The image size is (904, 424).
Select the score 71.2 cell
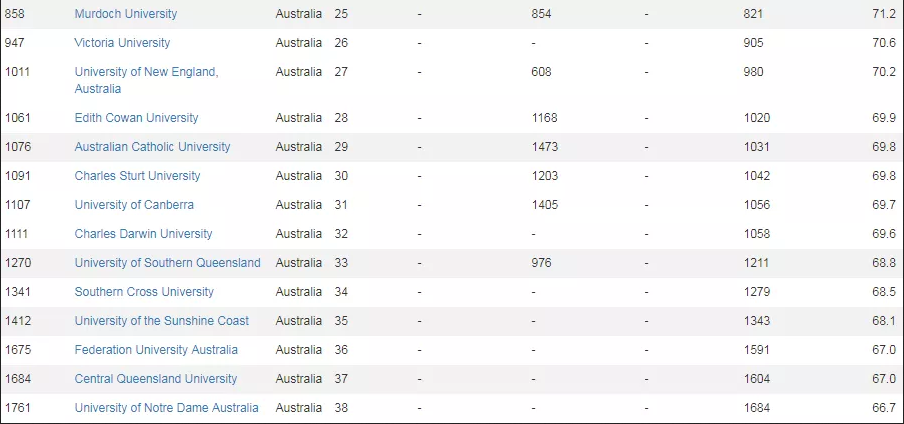tap(884, 14)
